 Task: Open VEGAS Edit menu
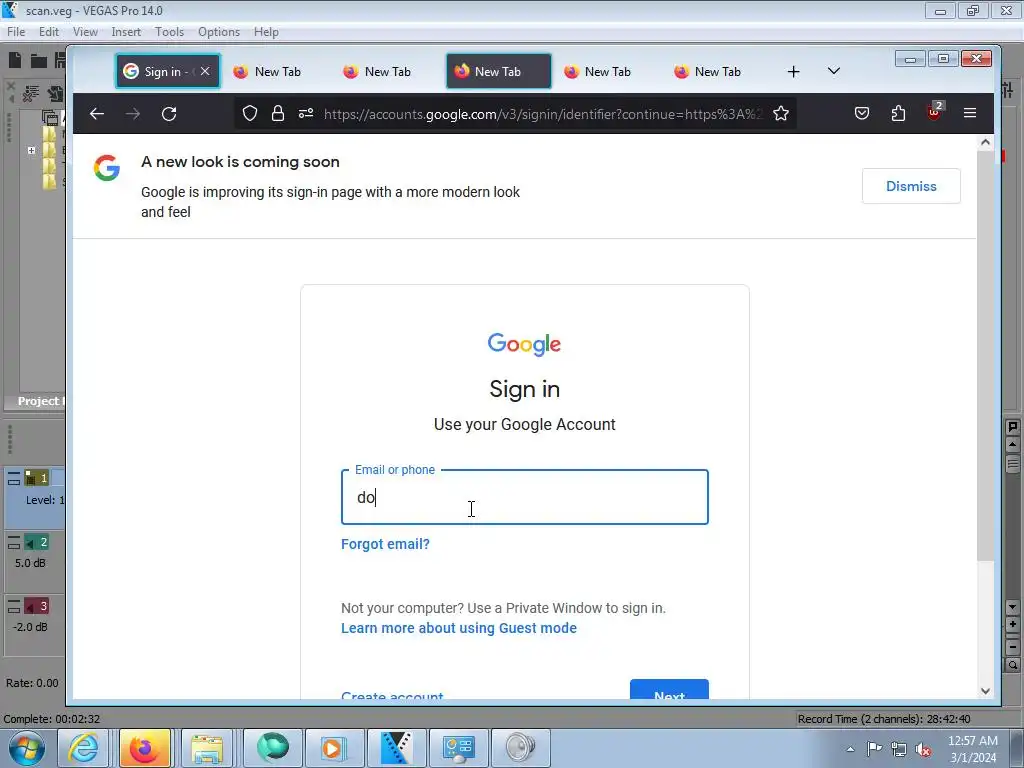[x=49, y=32]
